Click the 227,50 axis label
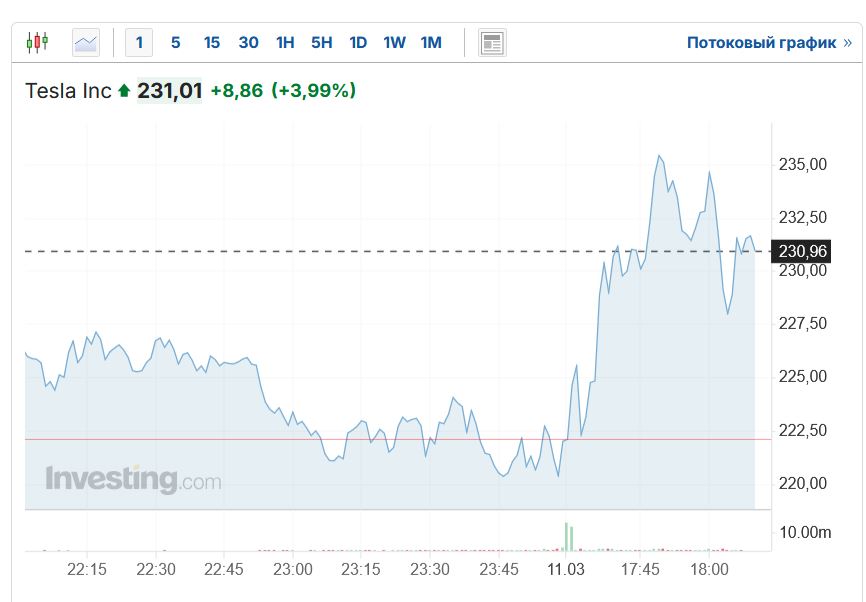This screenshot has height=602, width=866. click(802, 323)
